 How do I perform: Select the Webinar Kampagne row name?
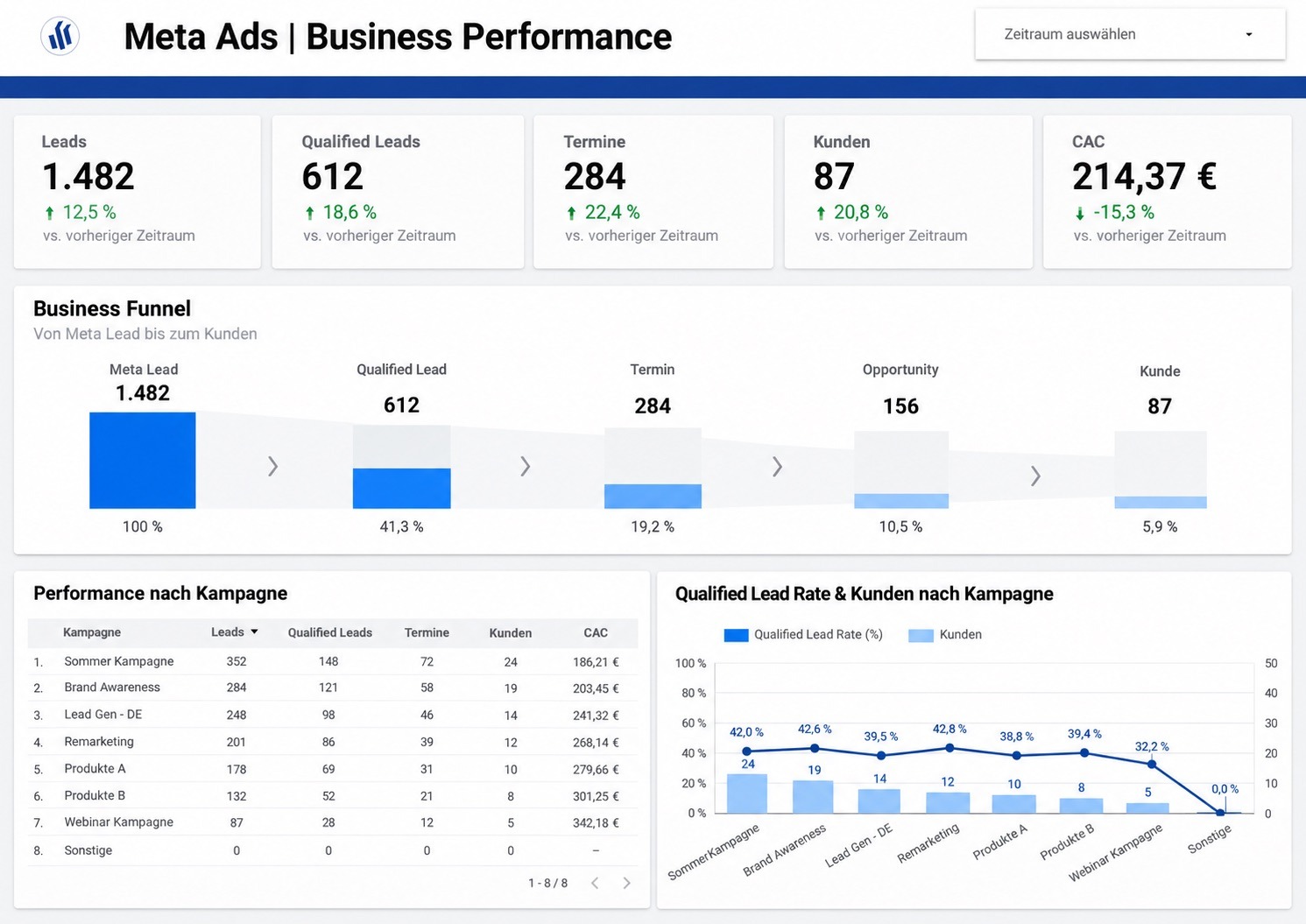tap(118, 822)
